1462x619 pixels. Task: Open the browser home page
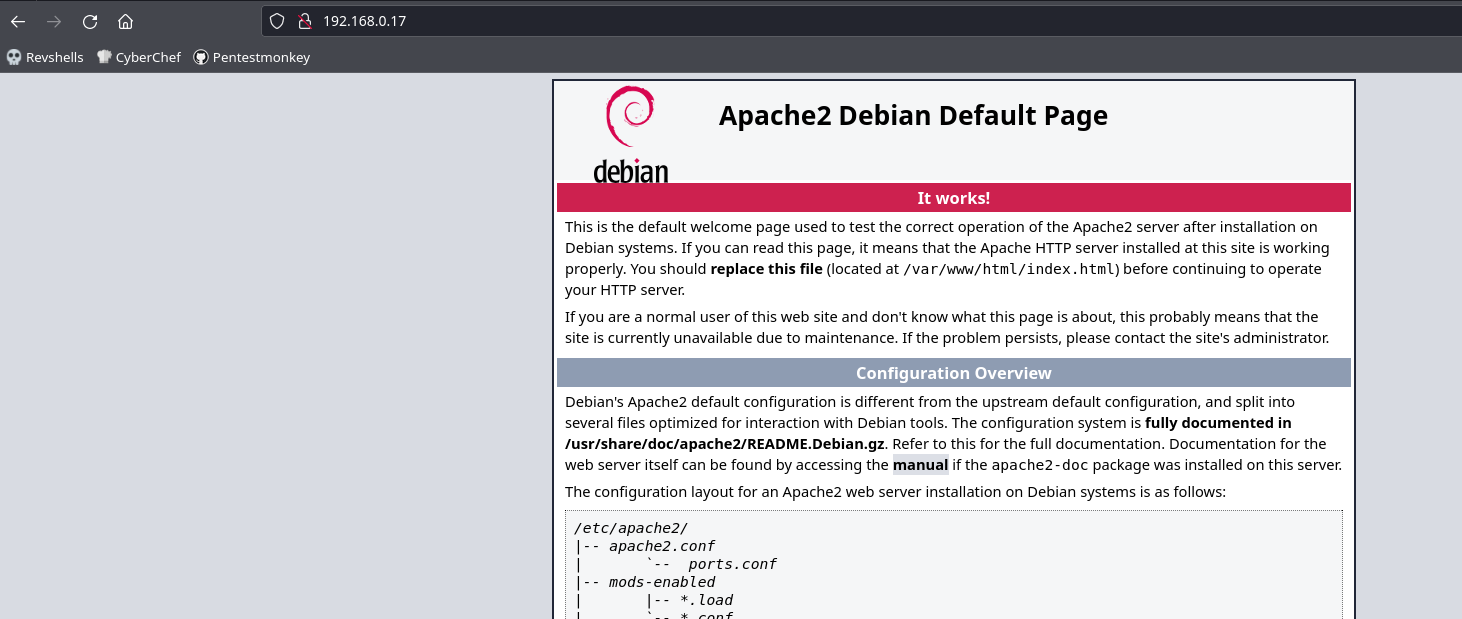[x=125, y=21]
